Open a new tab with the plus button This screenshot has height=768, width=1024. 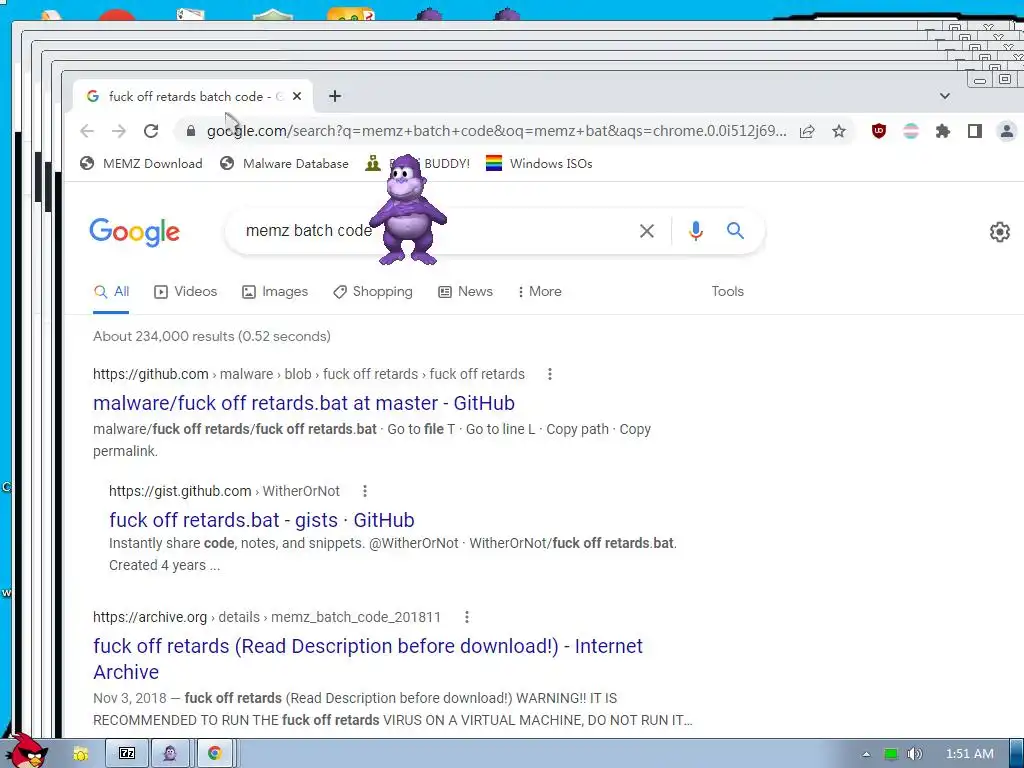335,96
